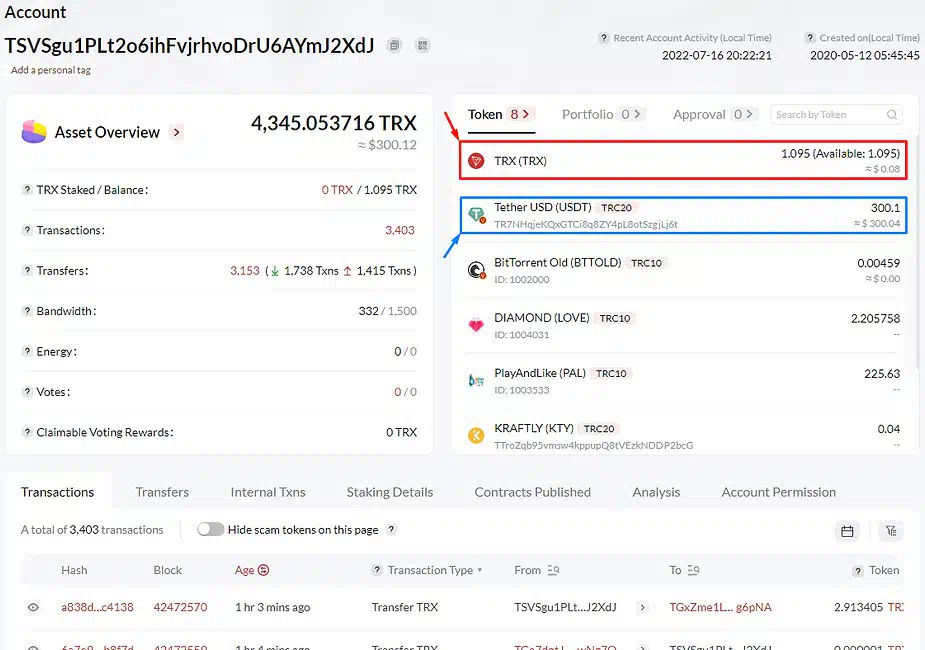
Task: Open the transaction filter icon
Action: [891, 531]
